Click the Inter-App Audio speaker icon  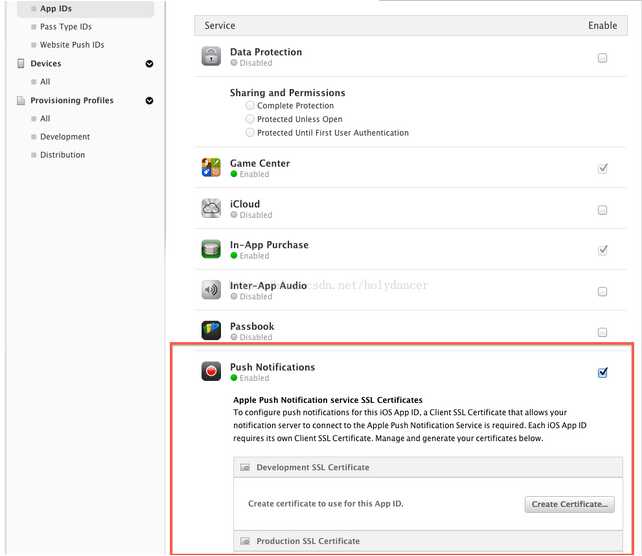tap(211, 290)
